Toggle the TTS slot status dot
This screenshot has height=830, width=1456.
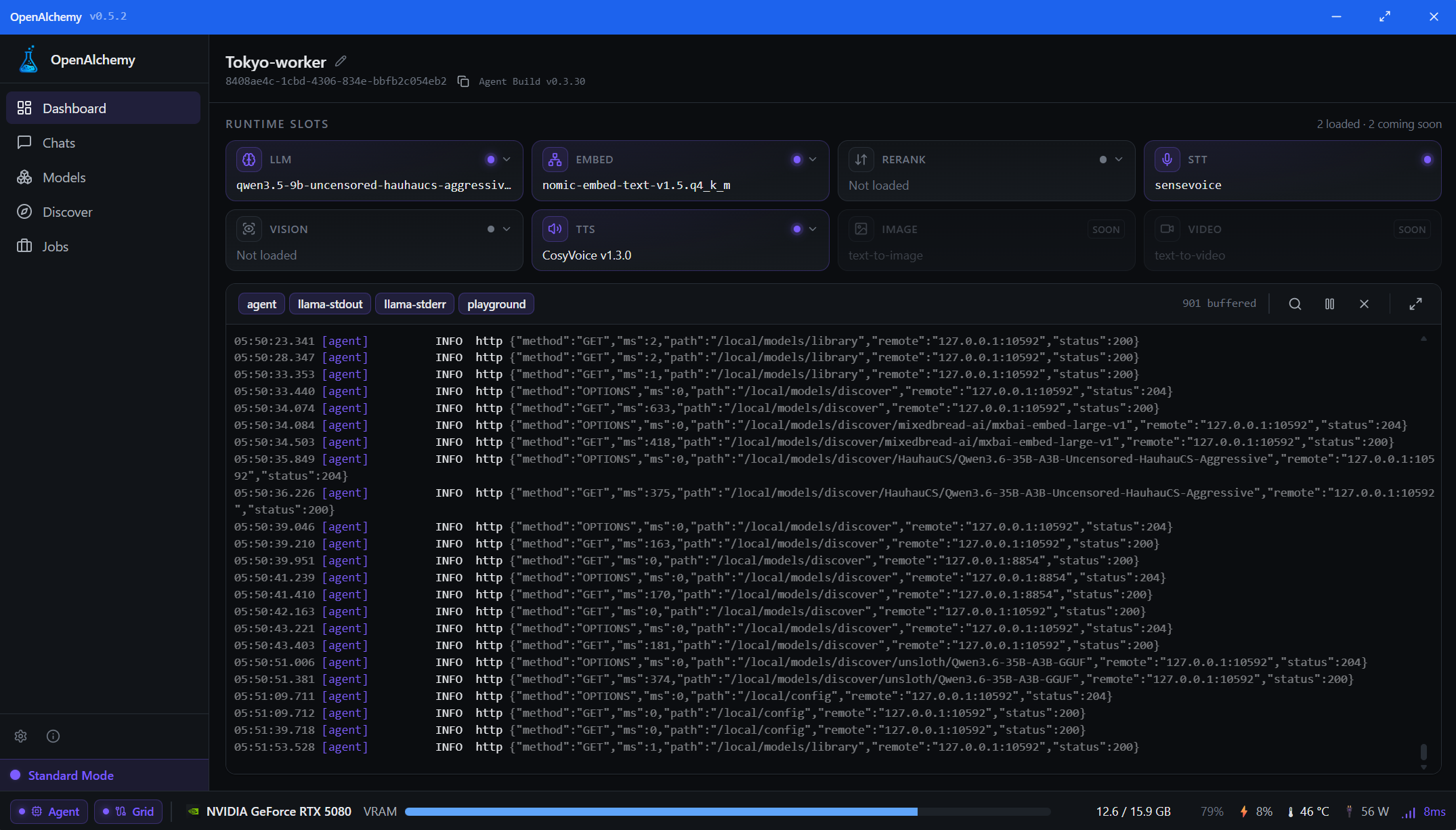tap(797, 229)
